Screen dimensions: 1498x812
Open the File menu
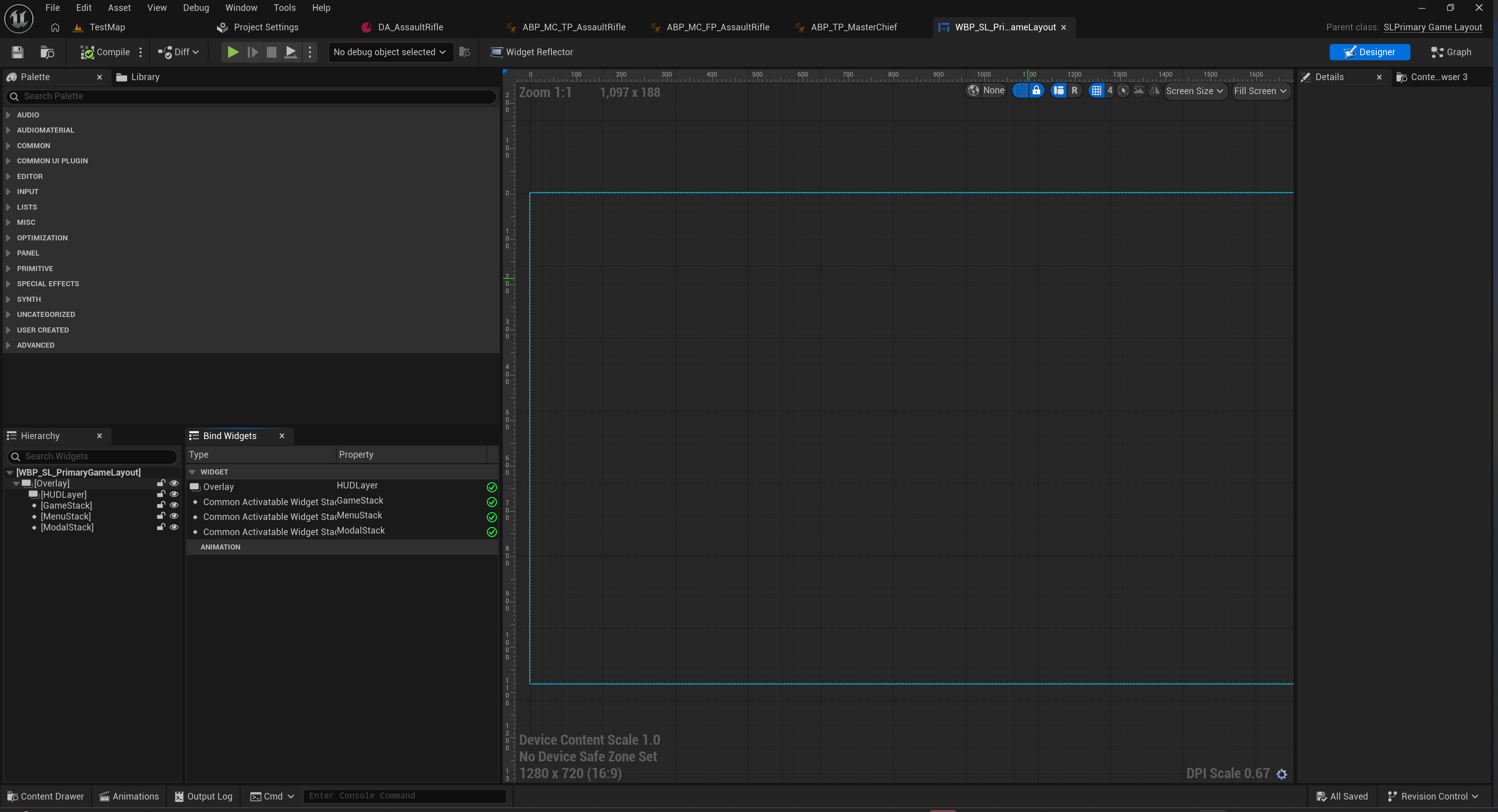pyautogui.click(x=52, y=7)
